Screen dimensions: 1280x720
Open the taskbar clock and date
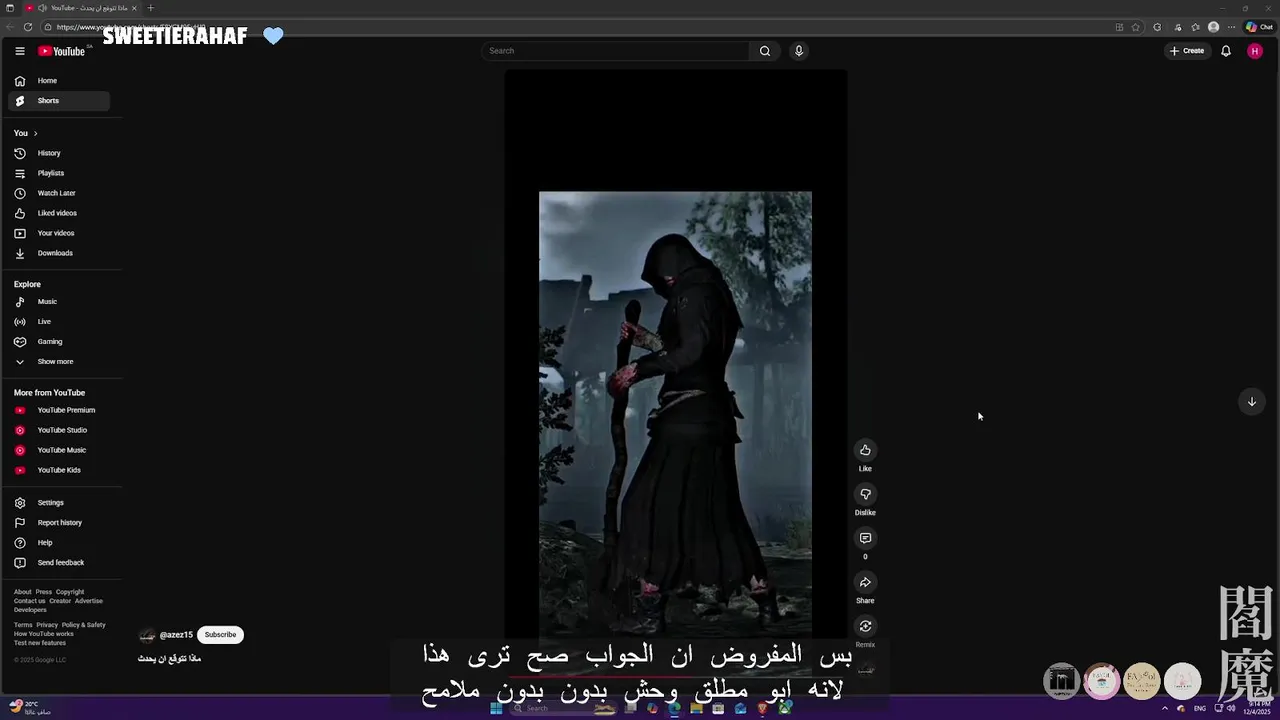[x=1258, y=708]
